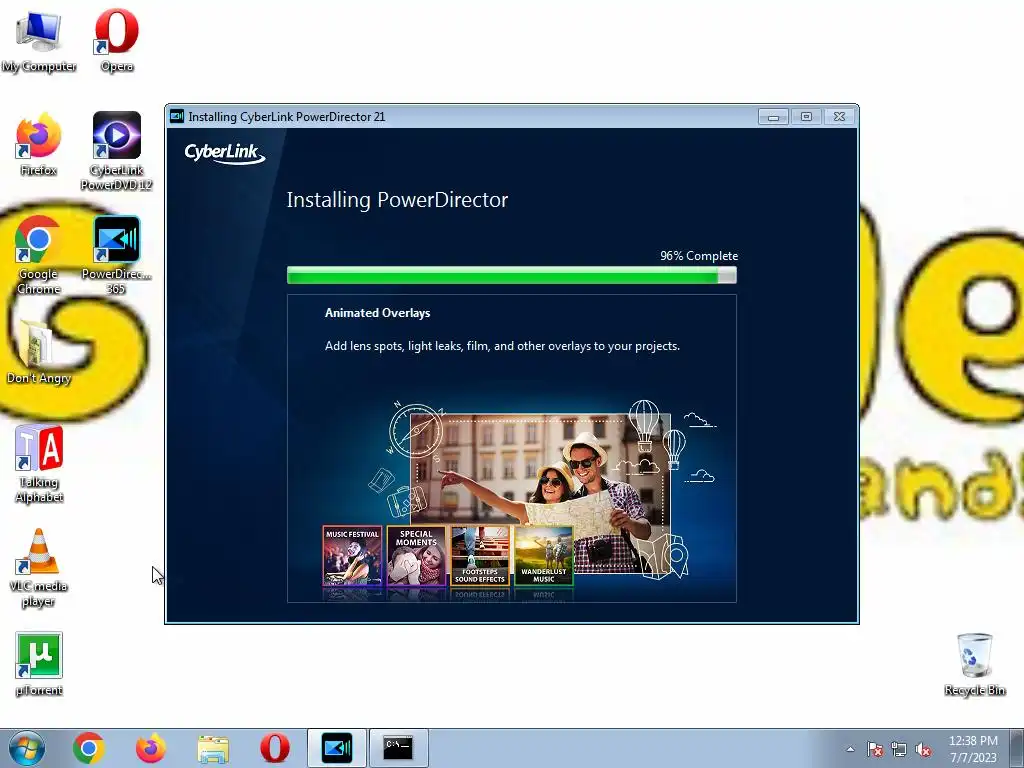
Task: Select the Recycle Bin icon
Action: [x=974, y=664]
